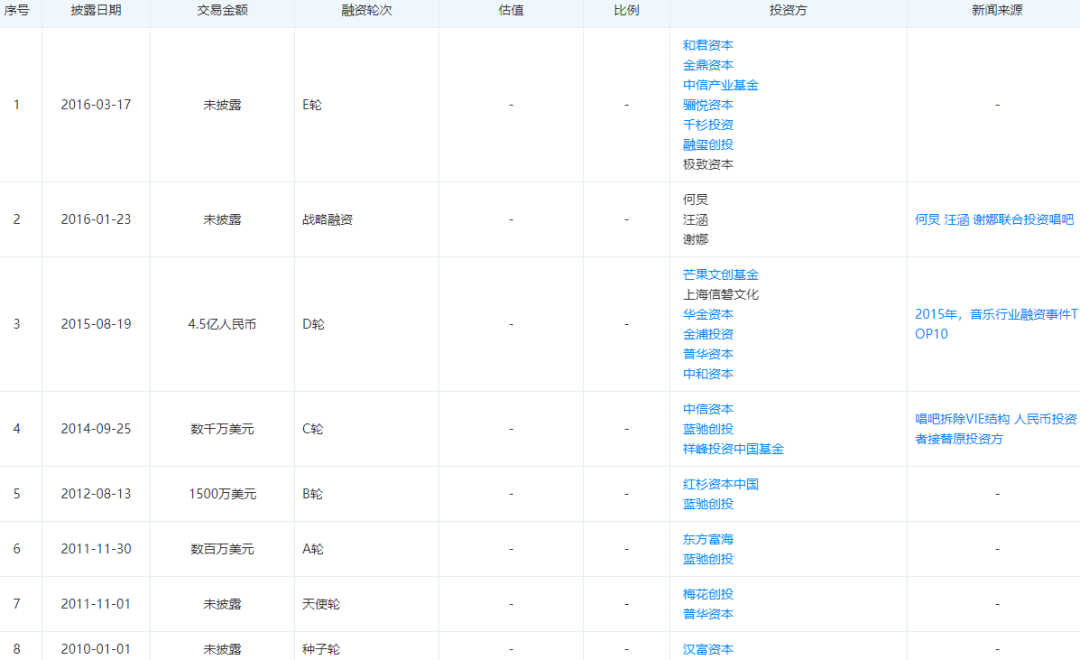1080x660 pixels.
Task: Open the 梅花创投 investor link
Action: click(x=707, y=595)
